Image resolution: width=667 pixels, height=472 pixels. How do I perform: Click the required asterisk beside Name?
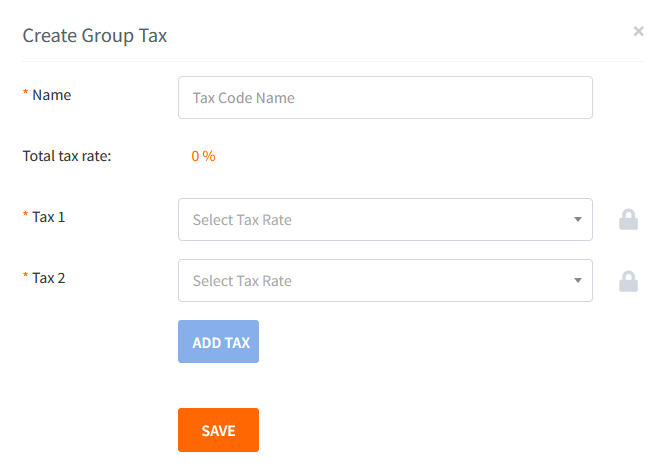[26, 94]
